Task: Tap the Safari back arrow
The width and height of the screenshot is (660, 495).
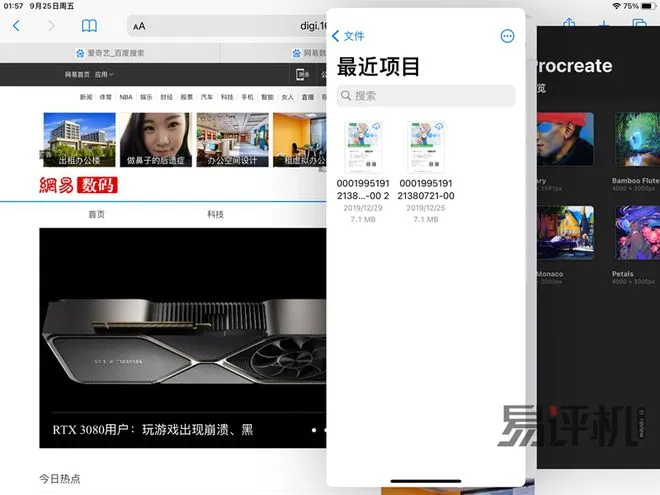Action: pos(16,26)
